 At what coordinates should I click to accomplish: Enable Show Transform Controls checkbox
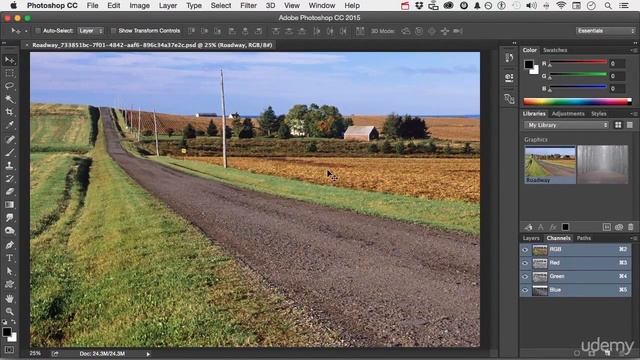(113, 31)
